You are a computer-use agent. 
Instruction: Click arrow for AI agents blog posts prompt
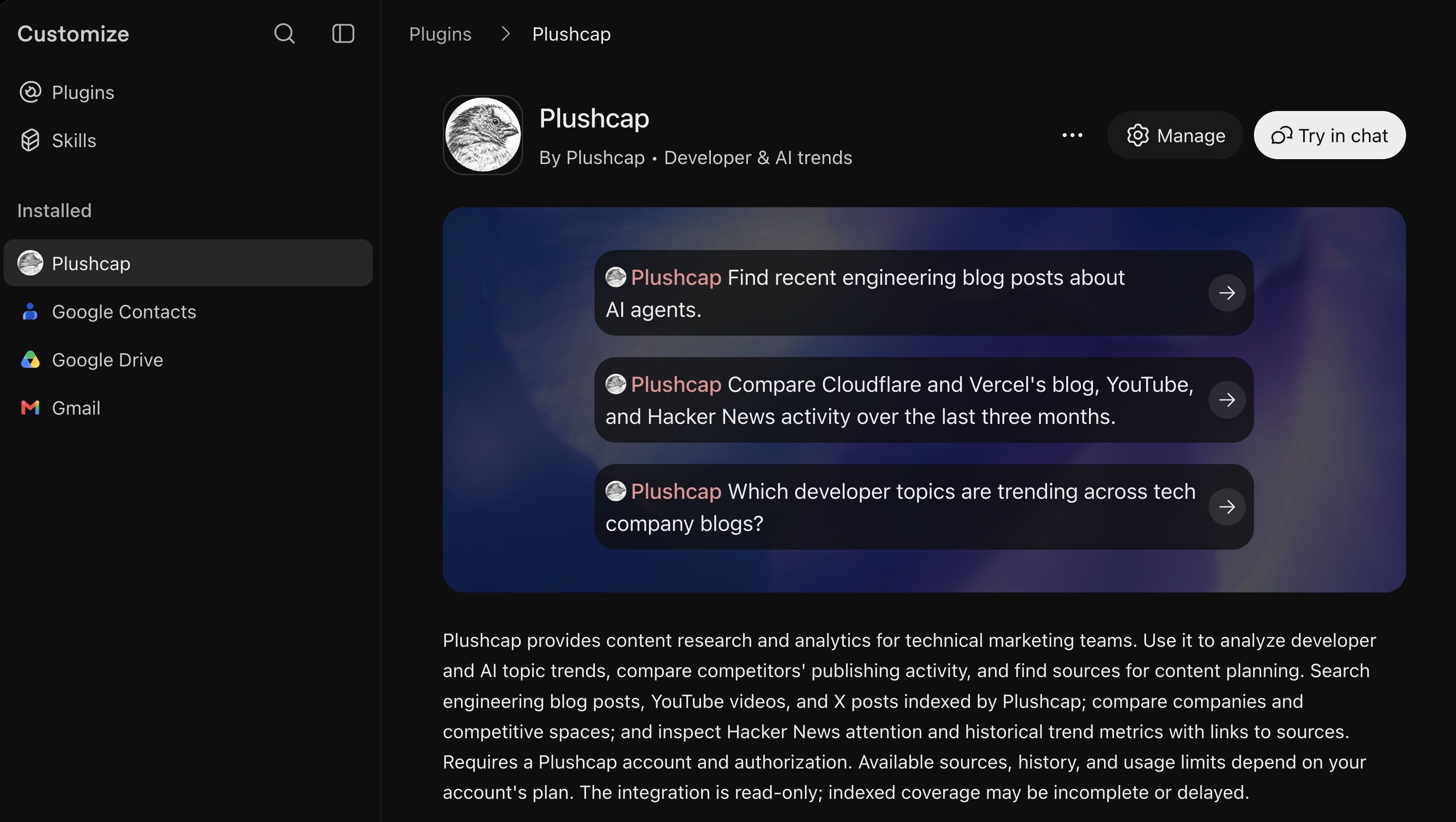tap(1226, 292)
